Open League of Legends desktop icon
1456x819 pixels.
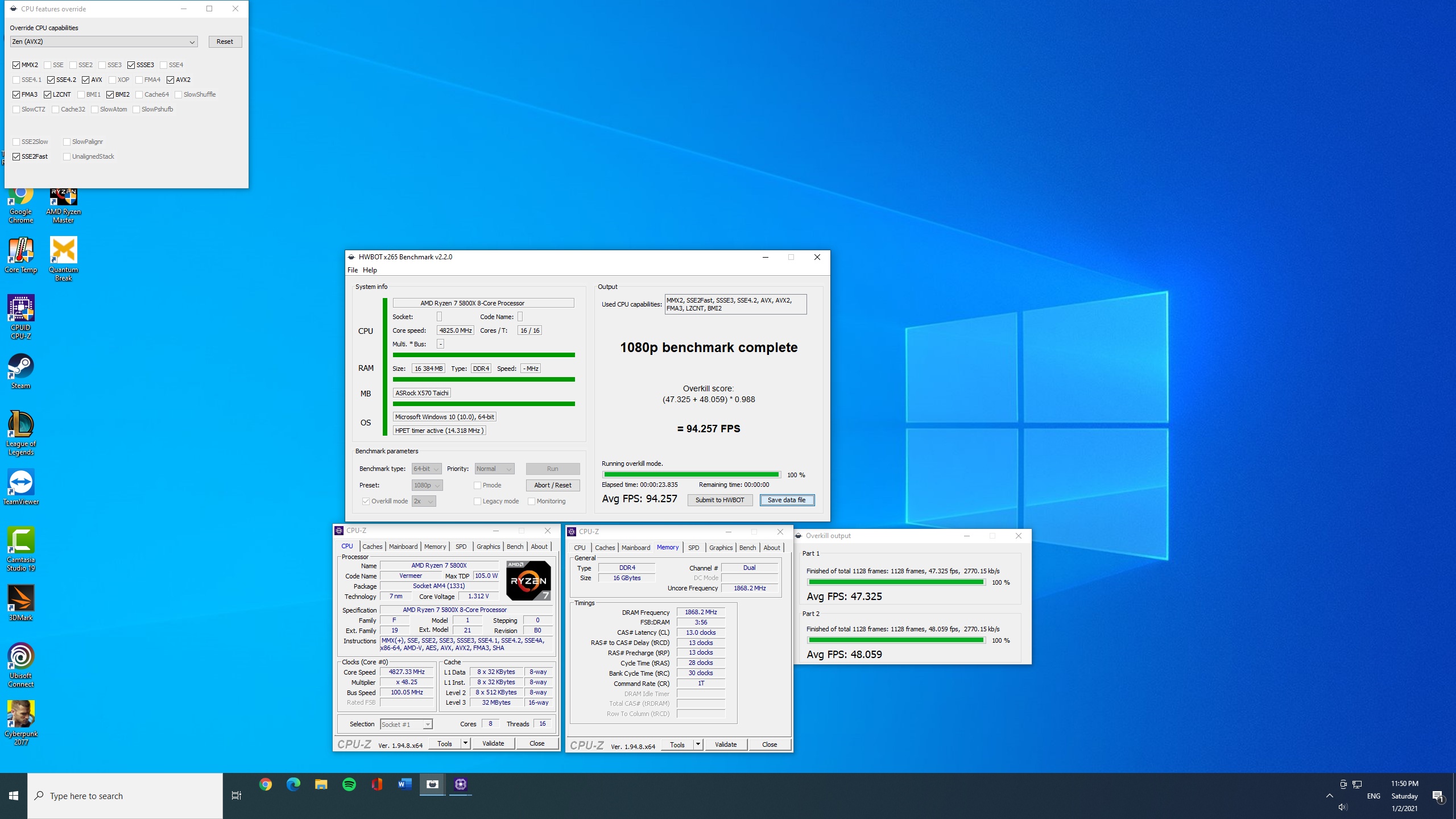coord(20,433)
